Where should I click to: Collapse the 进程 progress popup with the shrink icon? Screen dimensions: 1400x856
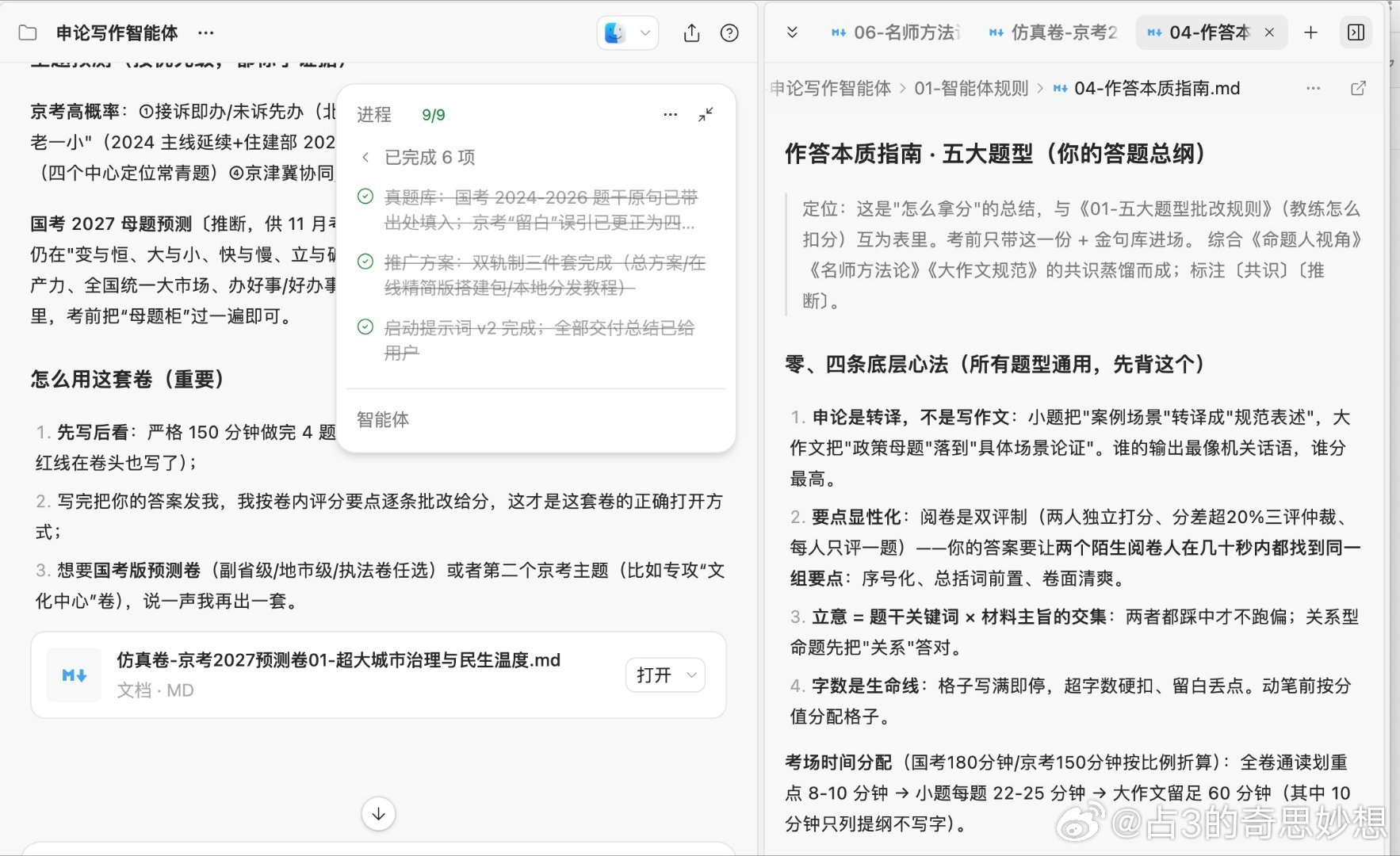[706, 115]
